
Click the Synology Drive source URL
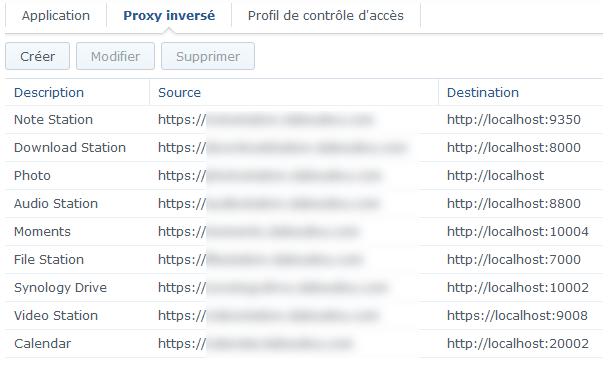(x=273, y=288)
